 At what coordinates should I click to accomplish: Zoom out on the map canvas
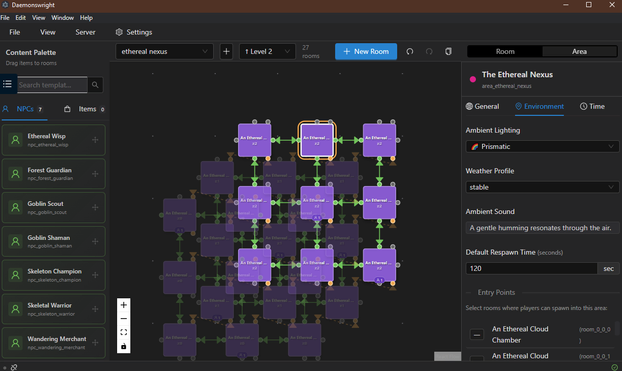pyautogui.click(x=123, y=319)
